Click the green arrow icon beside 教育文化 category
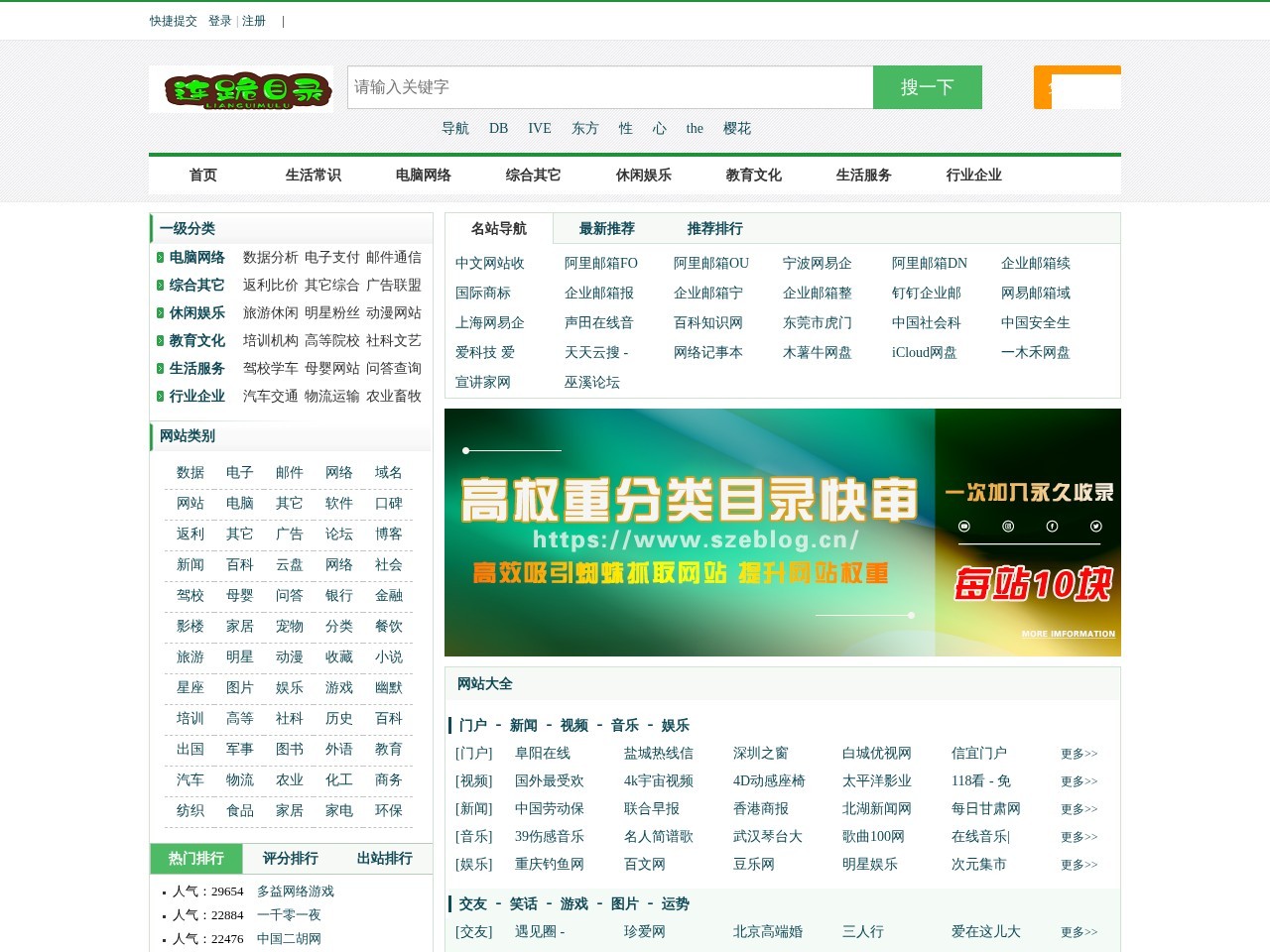The width and height of the screenshot is (1270, 952). point(162,341)
